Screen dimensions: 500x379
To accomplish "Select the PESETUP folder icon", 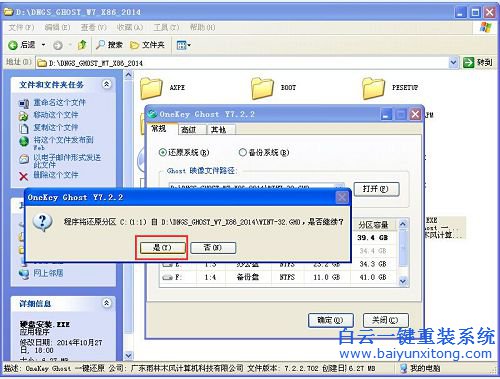I will tap(373, 88).
